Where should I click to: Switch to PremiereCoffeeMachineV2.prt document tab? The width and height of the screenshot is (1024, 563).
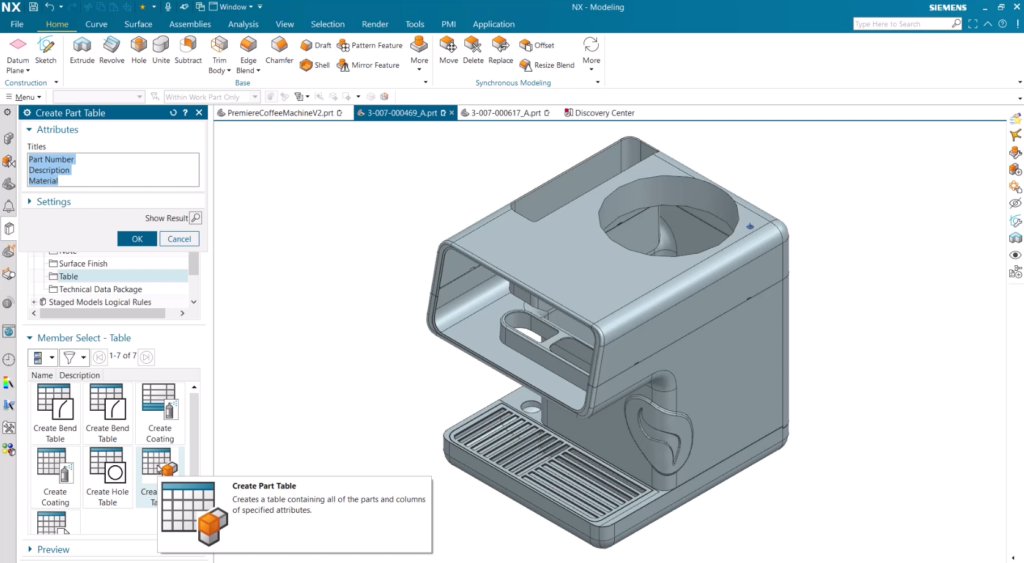click(x=280, y=113)
